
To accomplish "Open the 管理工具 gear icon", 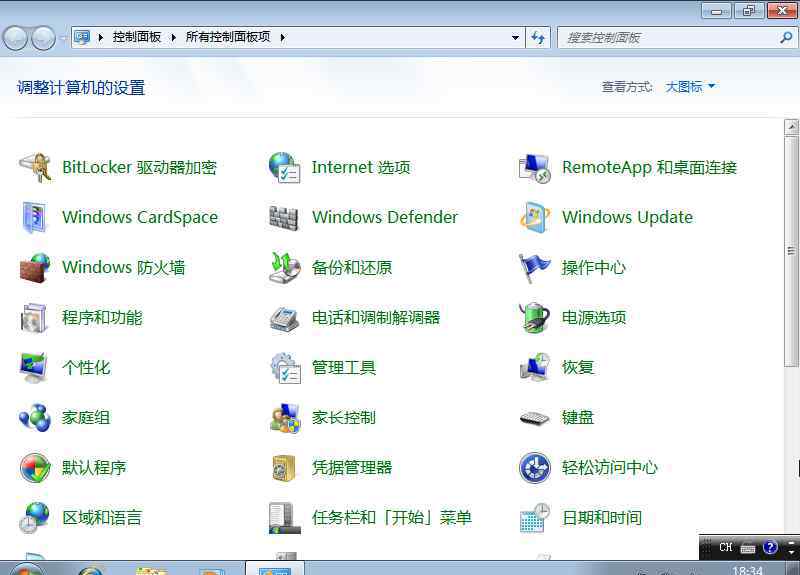I will (x=285, y=367).
